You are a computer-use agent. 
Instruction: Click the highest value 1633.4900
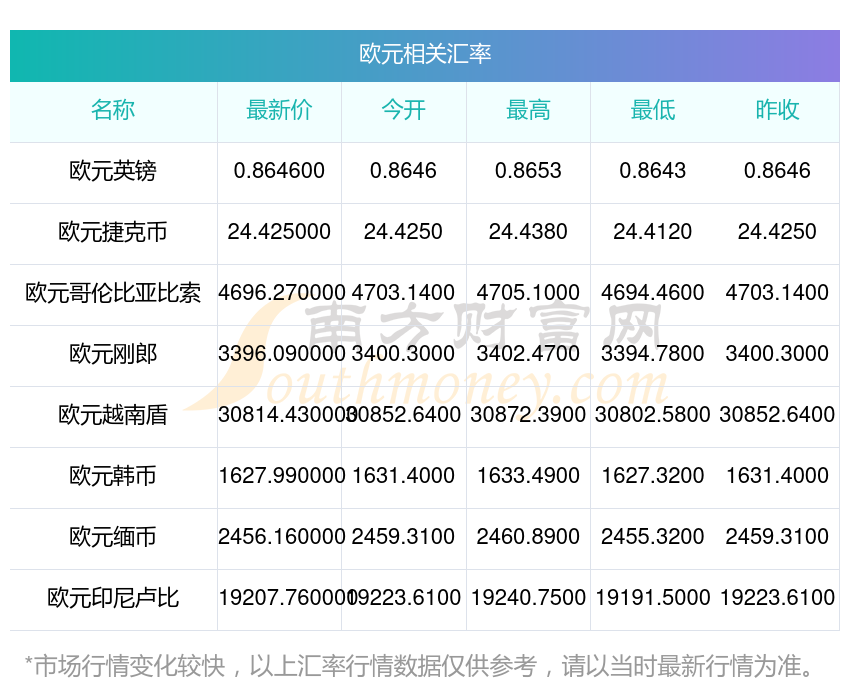click(x=528, y=476)
